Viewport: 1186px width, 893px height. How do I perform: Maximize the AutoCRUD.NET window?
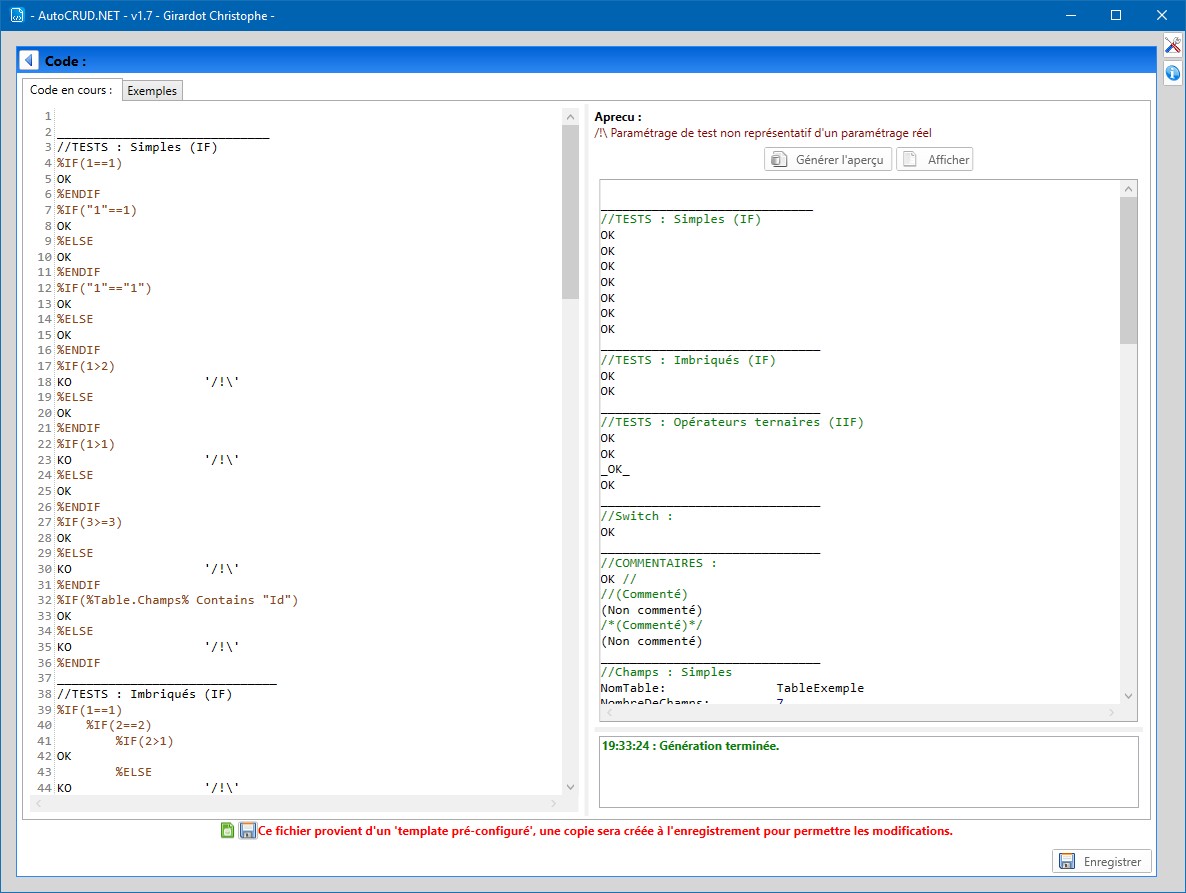(1116, 15)
